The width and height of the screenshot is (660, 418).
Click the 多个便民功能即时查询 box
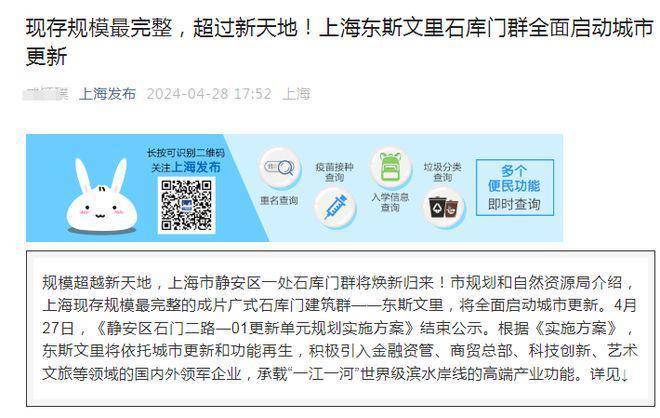tap(514, 188)
